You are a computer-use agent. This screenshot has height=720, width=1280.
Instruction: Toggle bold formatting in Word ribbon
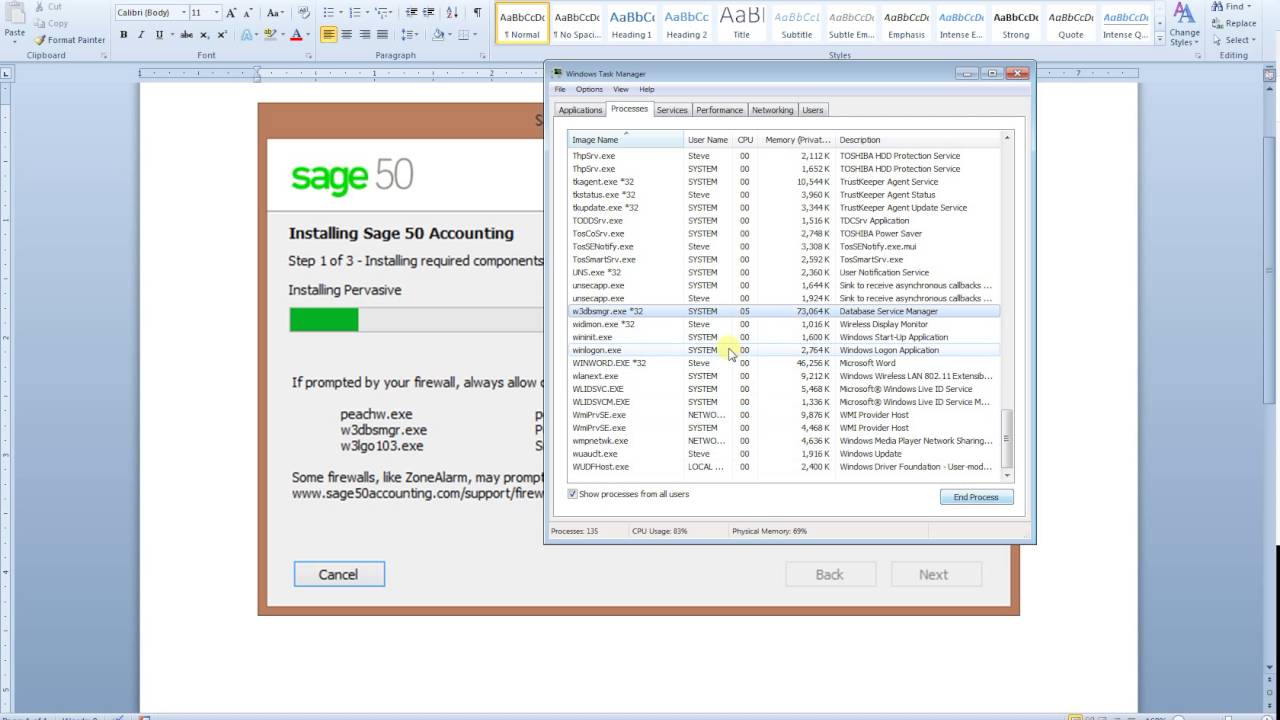coord(124,34)
